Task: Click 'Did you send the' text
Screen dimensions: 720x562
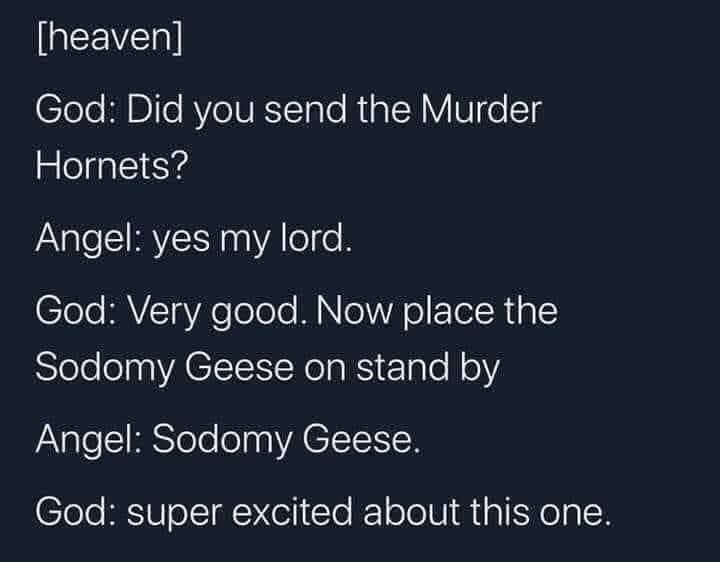Action: click(x=269, y=111)
